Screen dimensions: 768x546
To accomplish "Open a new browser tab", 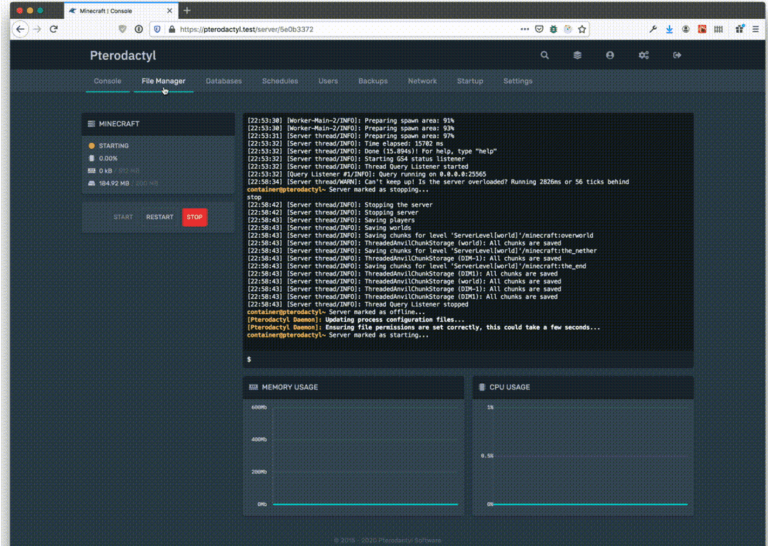I will pyautogui.click(x=187, y=11).
